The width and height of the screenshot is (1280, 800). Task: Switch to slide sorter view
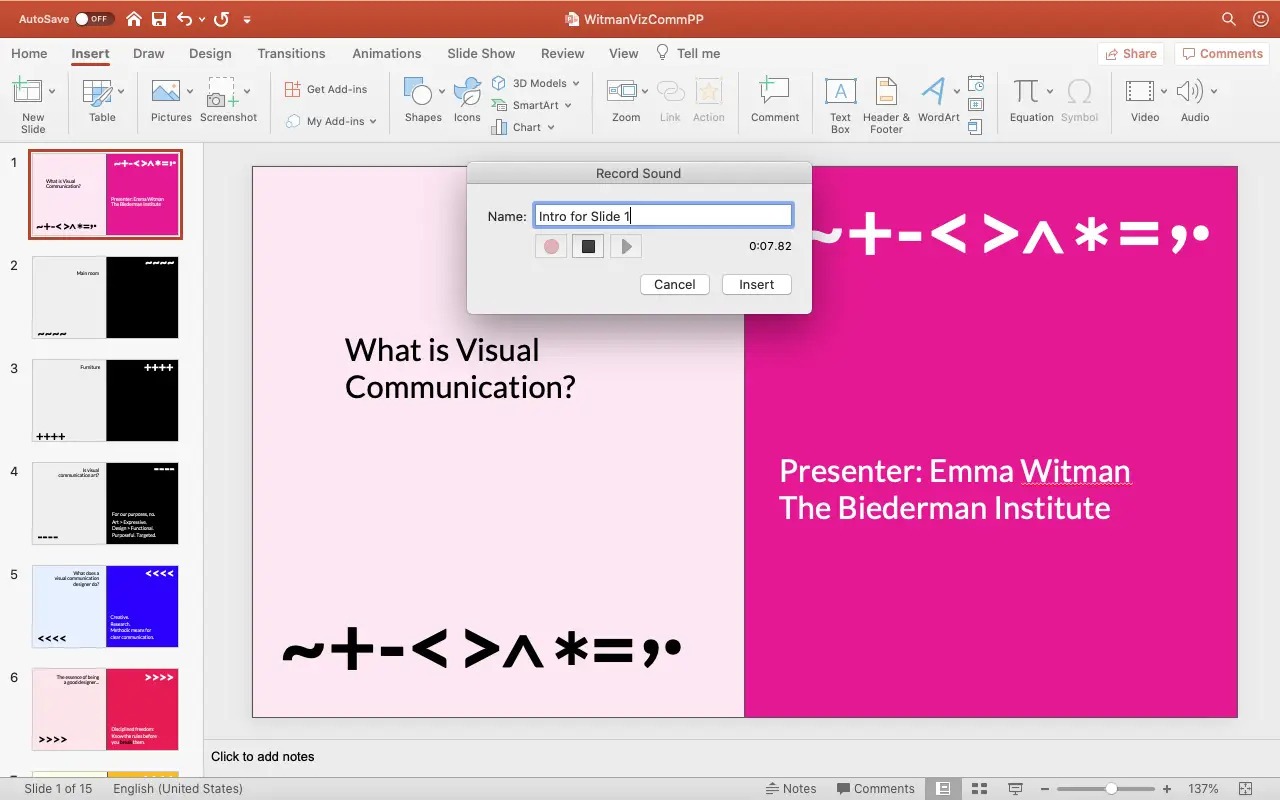point(979,788)
